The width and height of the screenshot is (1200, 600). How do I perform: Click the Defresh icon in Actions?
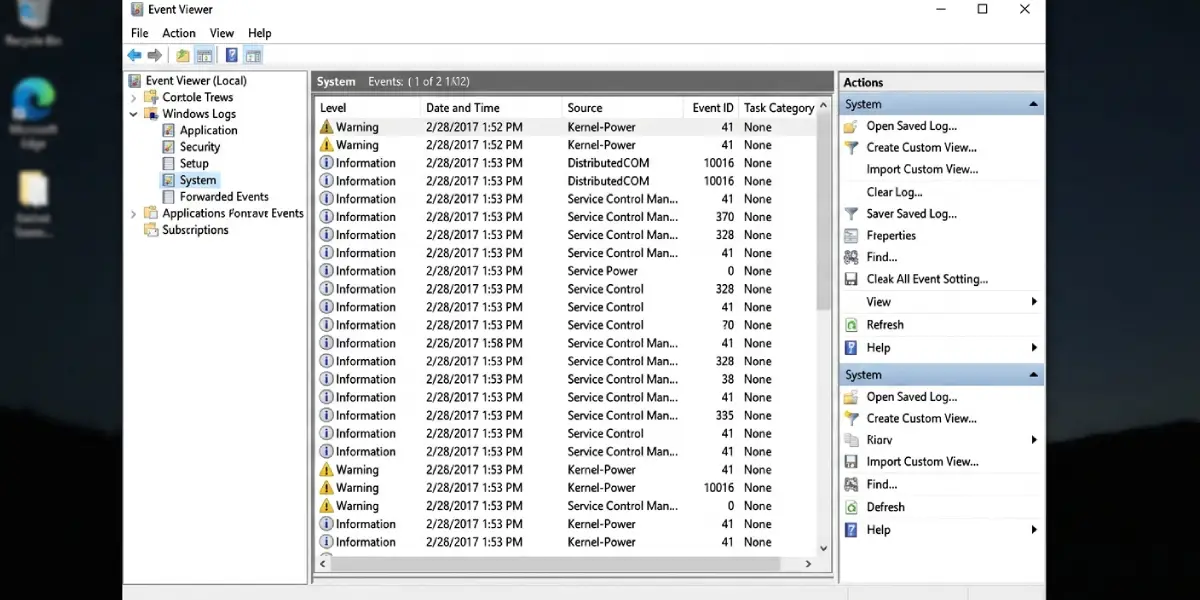click(x=851, y=507)
